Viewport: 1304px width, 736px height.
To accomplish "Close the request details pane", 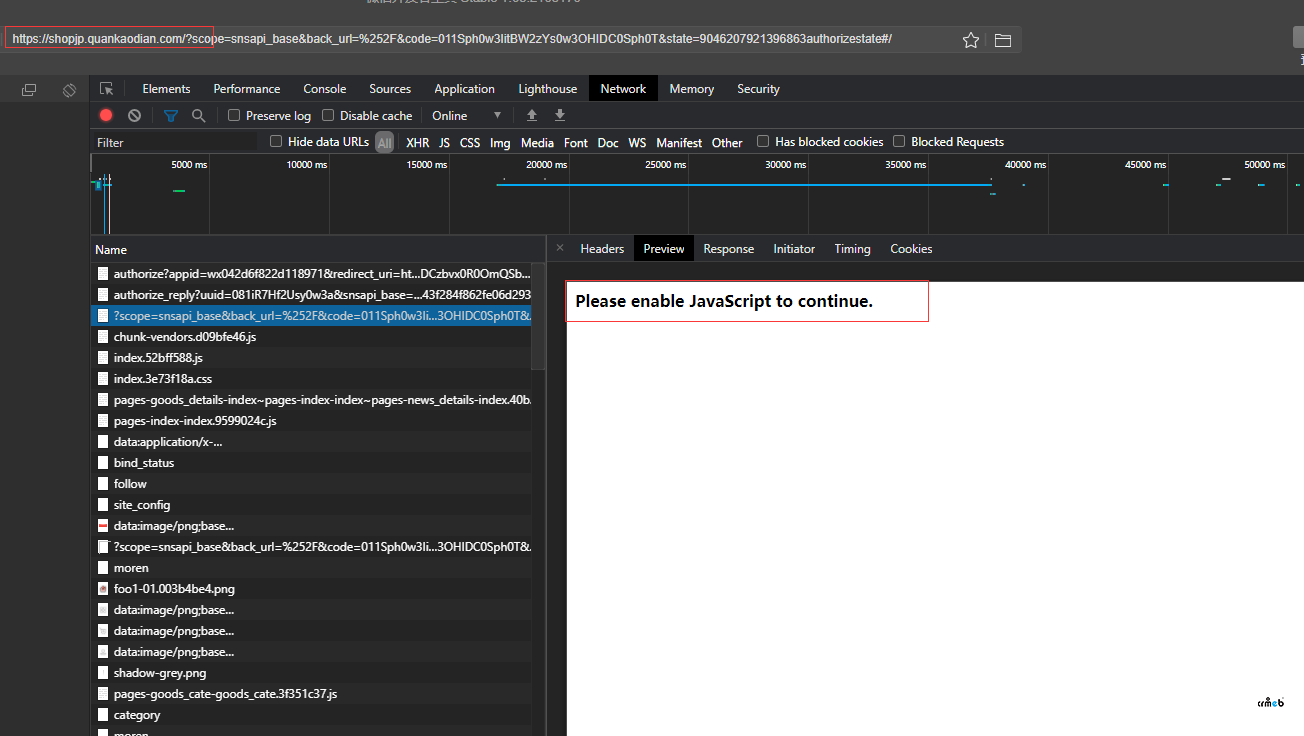I will click(560, 248).
